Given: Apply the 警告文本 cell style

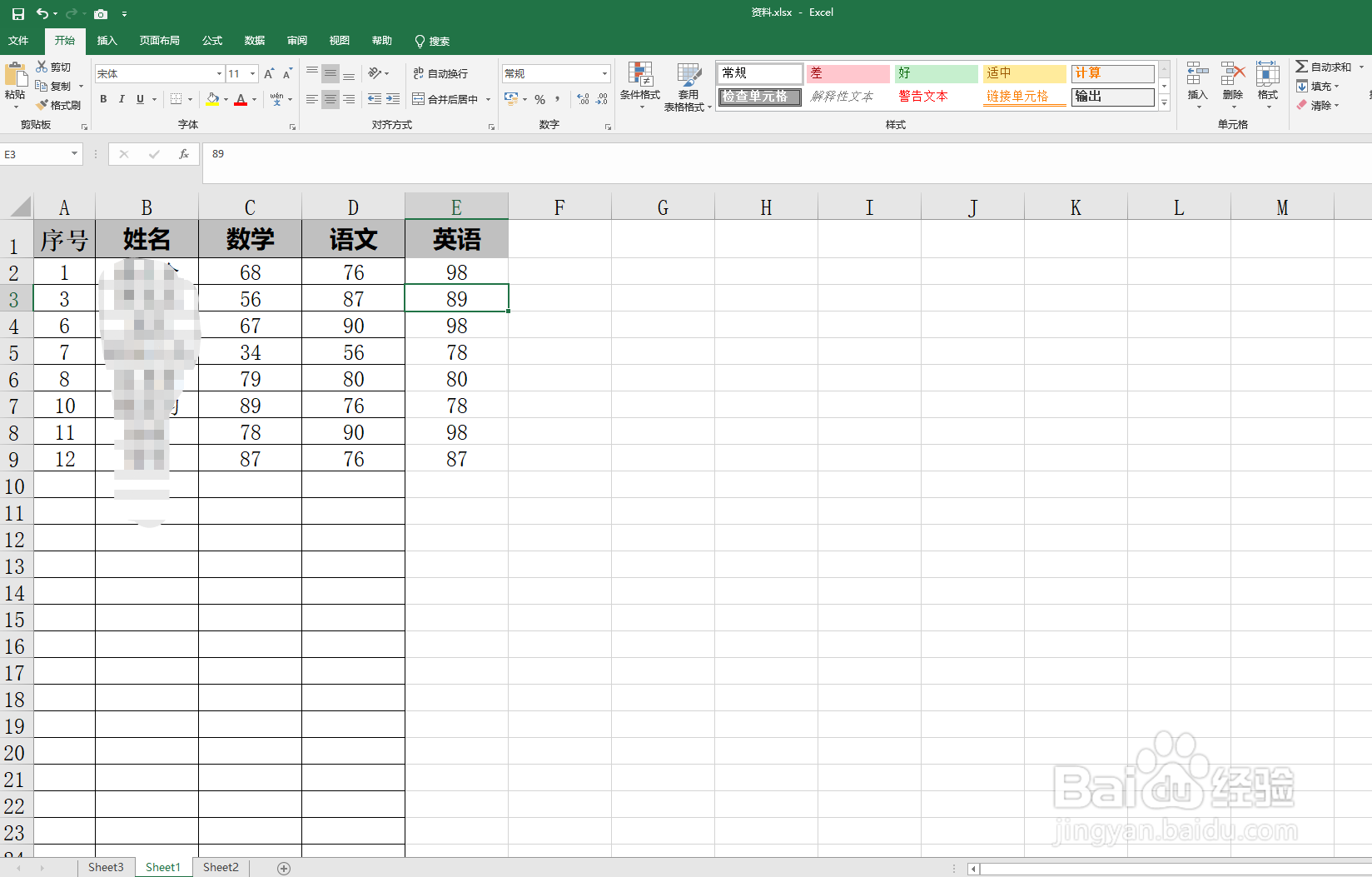Looking at the screenshot, I should coord(936,97).
